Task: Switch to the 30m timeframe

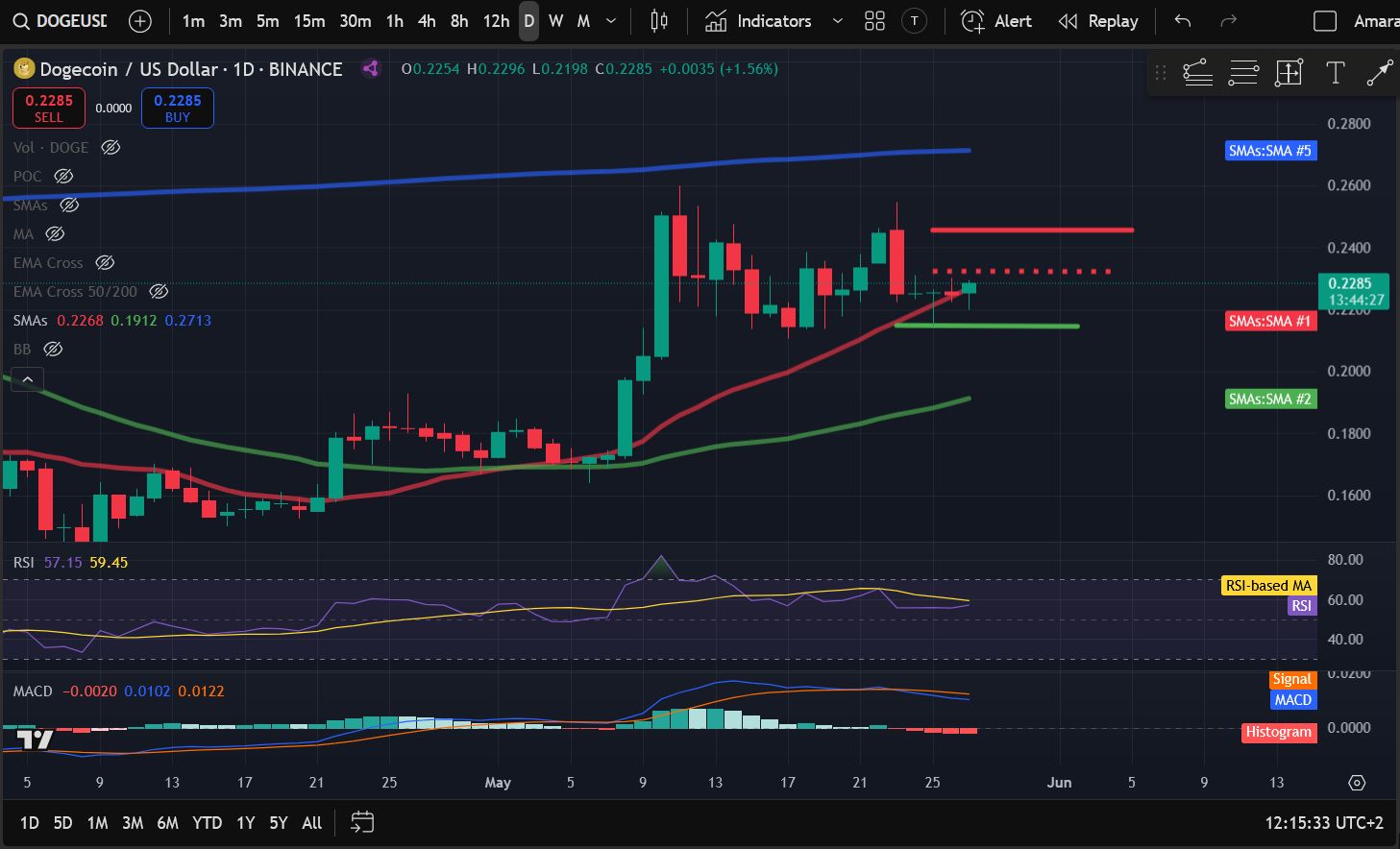Action: pyautogui.click(x=356, y=21)
